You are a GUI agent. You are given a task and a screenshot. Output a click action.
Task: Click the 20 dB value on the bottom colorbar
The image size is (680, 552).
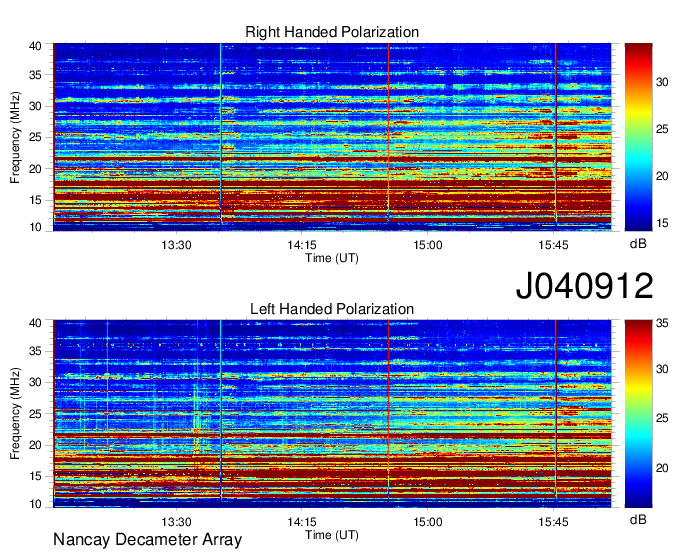662,468
